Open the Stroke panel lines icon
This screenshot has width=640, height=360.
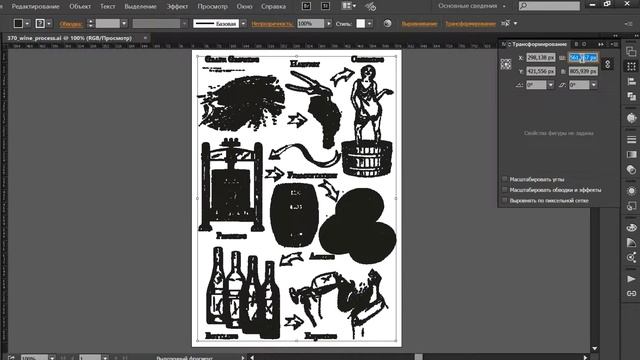tap(631, 140)
